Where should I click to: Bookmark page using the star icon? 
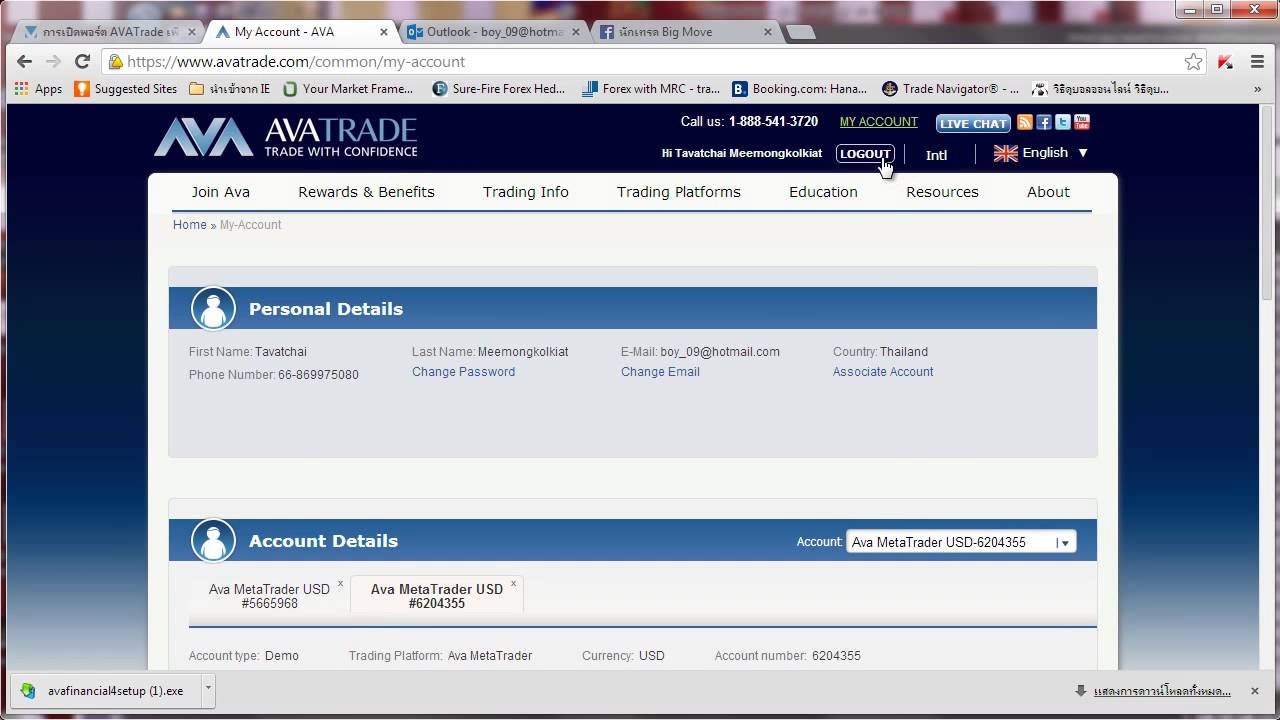pyautogui.click(x=1193, y=62)
